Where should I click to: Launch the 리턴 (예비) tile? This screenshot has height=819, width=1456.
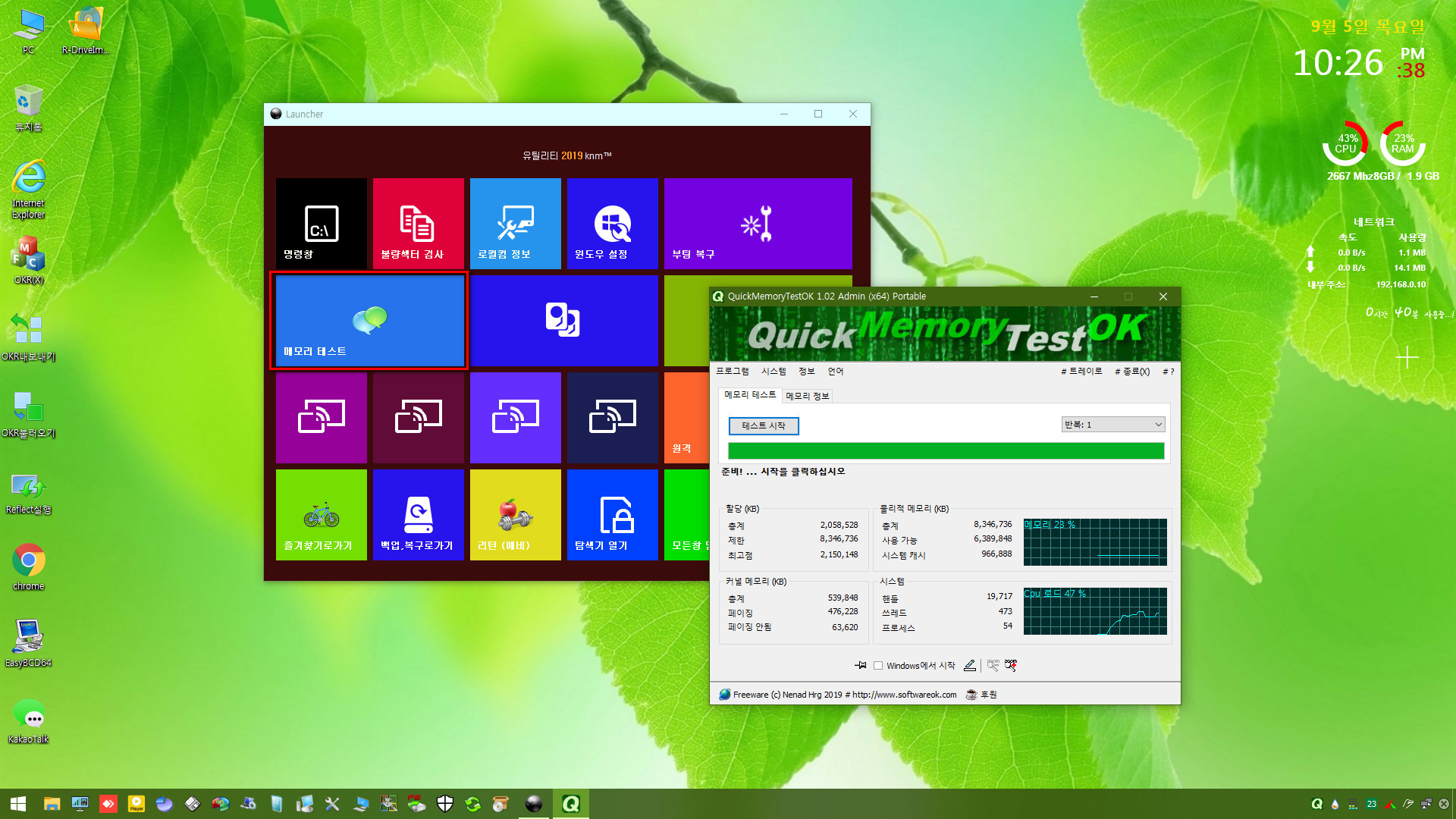point(516,515)
